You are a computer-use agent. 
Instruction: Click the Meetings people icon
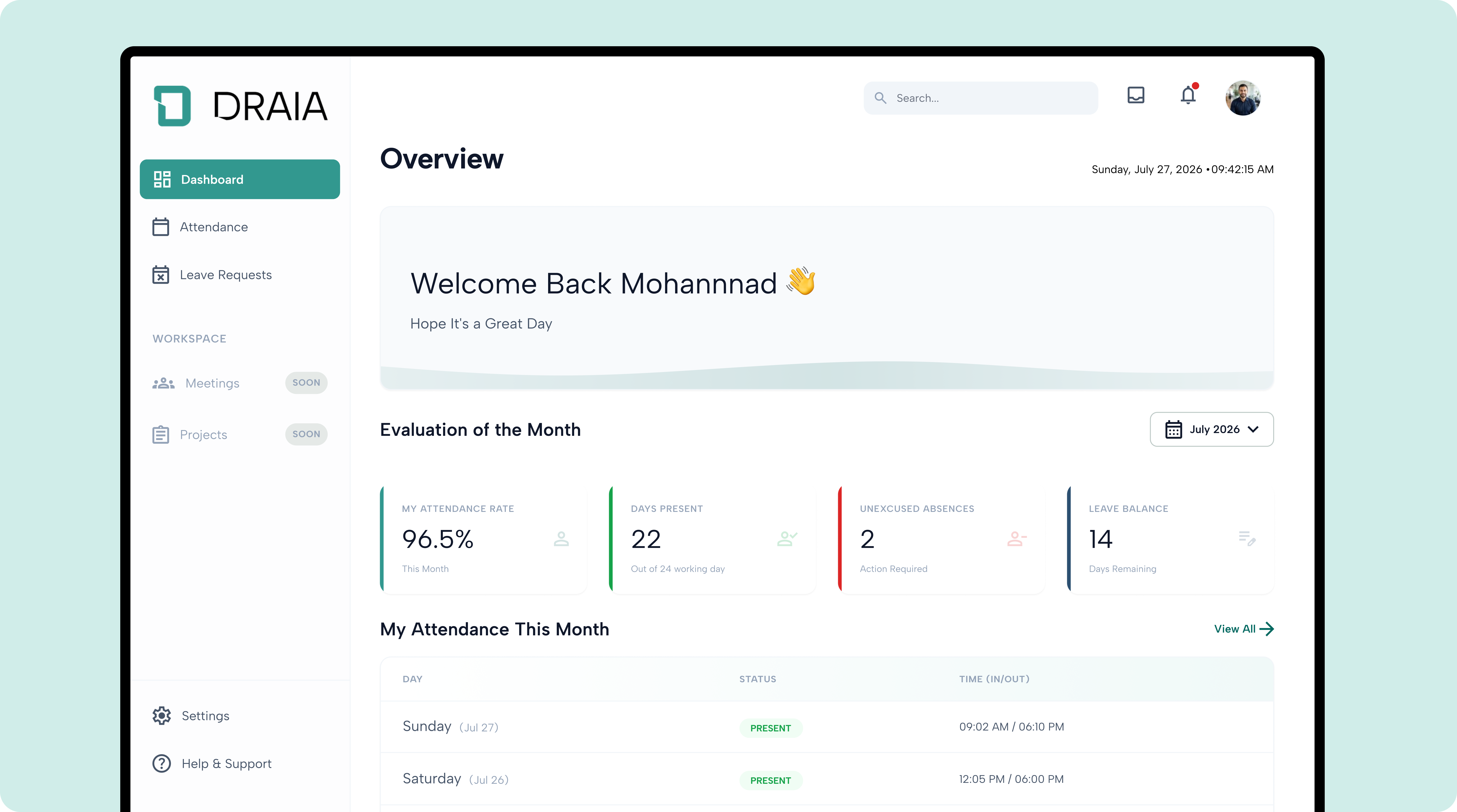click(x=164, y=383)
